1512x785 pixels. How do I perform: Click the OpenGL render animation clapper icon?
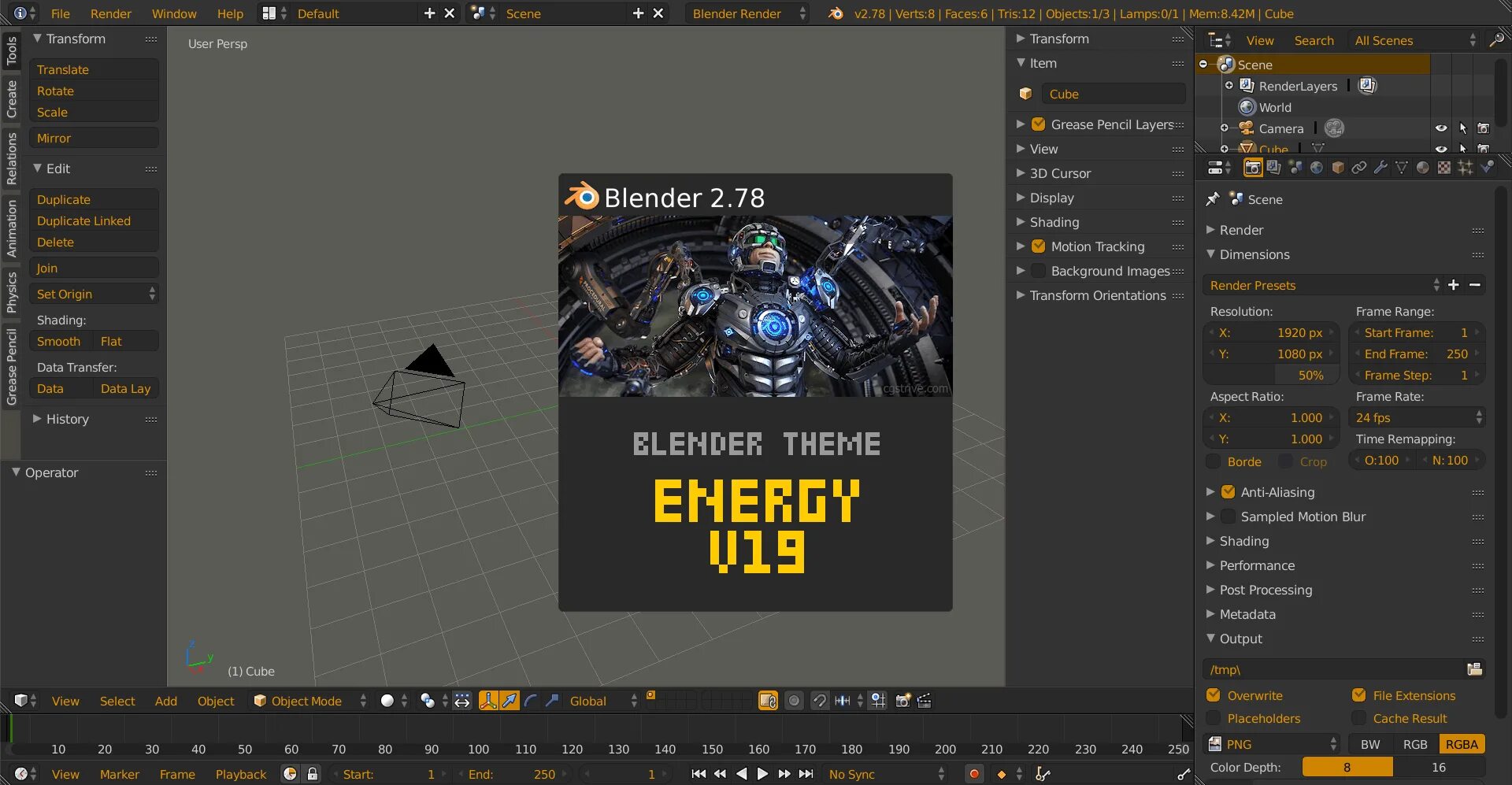[x=925, y=701]
